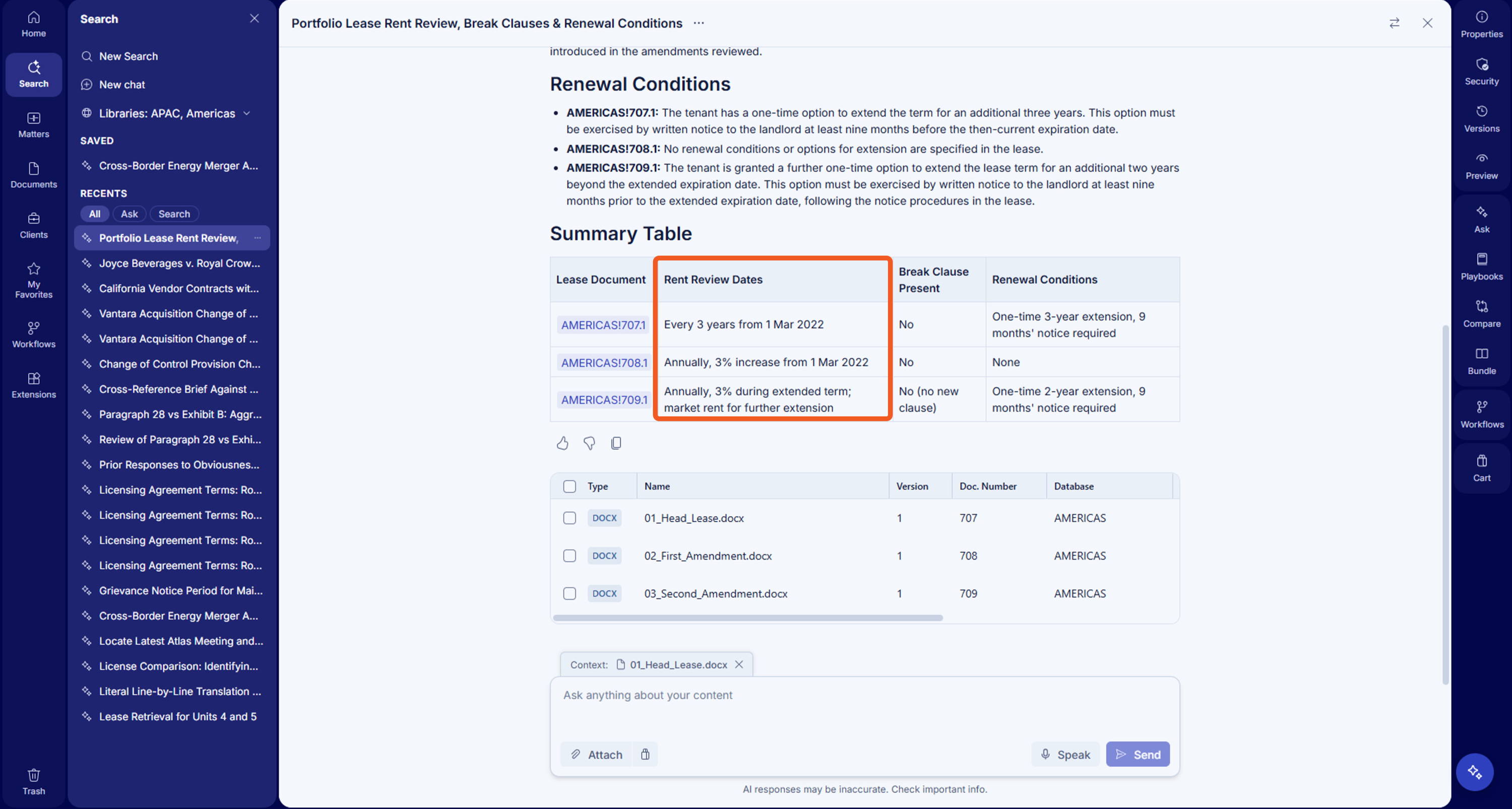This screenshot has height=809, width=1512.
Task: Open the title's three-dot options menu
Action: [x=699, y=24]
